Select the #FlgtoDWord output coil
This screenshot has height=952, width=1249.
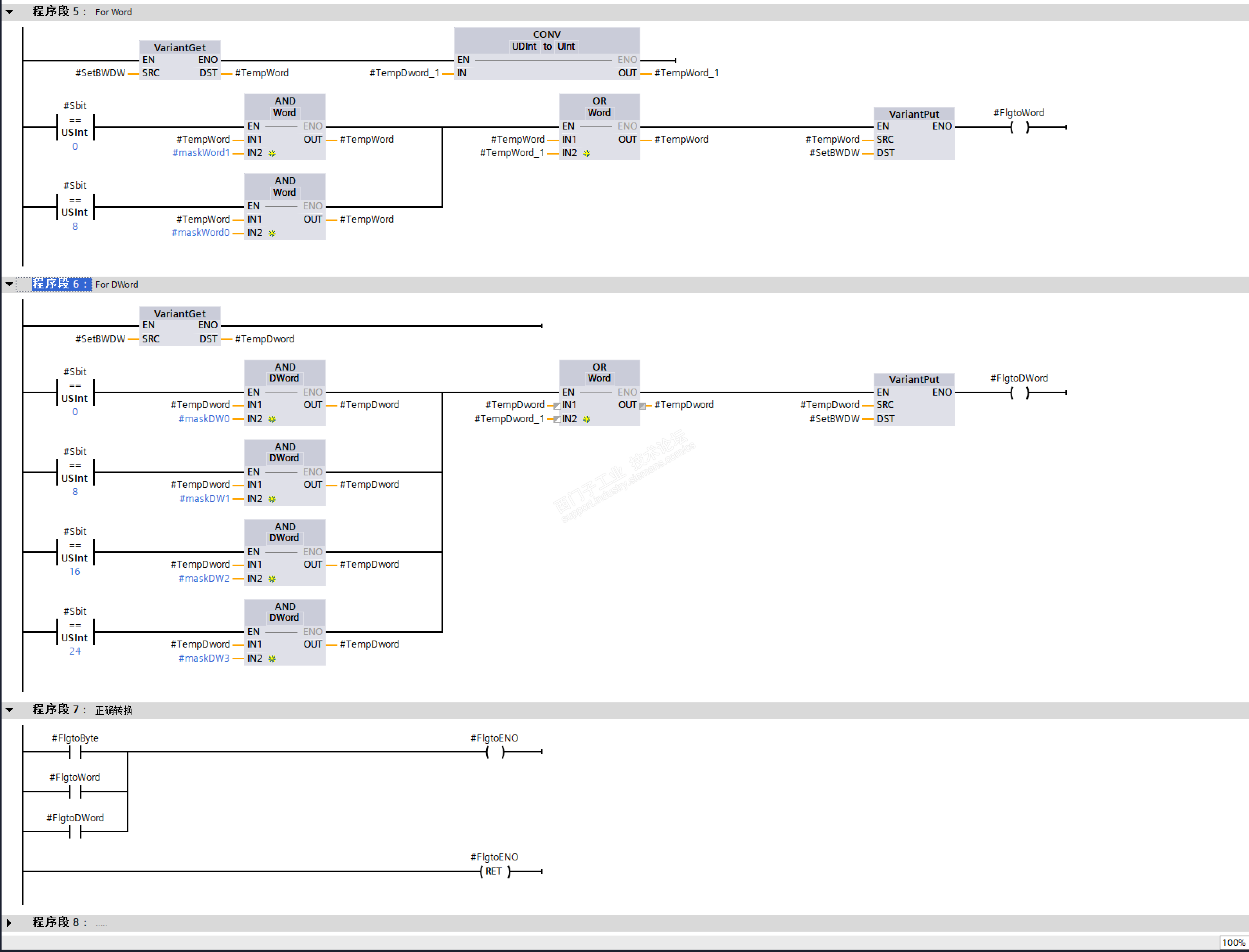point(1020,393)
